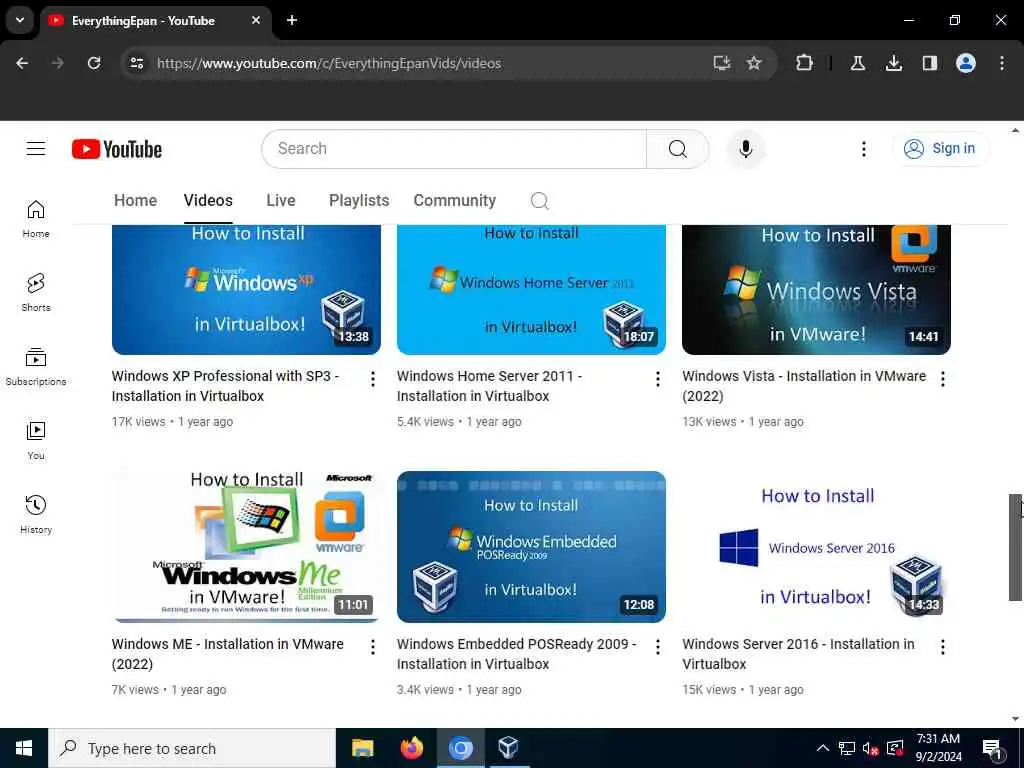Open Firefox from the taskbar
1024x768 pixels.
(x=411, y=748)
